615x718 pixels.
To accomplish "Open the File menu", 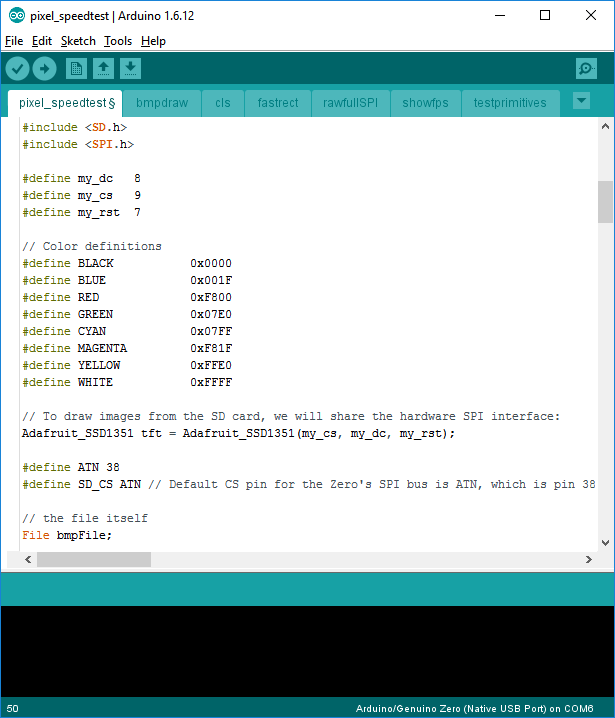I will click(x=14, y=41).
